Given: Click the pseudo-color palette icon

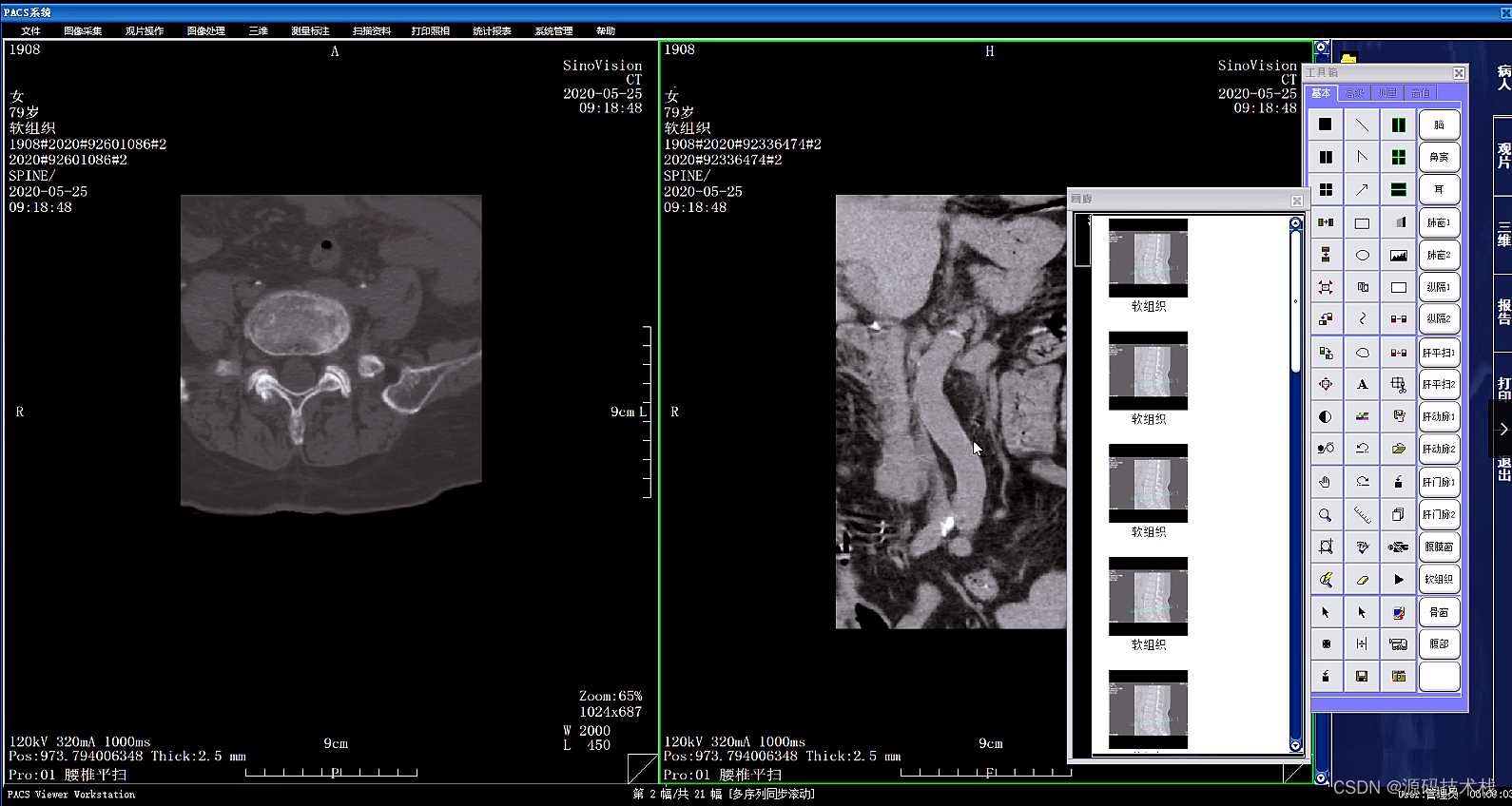Looking at the screenshot, I should (1362, 416).
